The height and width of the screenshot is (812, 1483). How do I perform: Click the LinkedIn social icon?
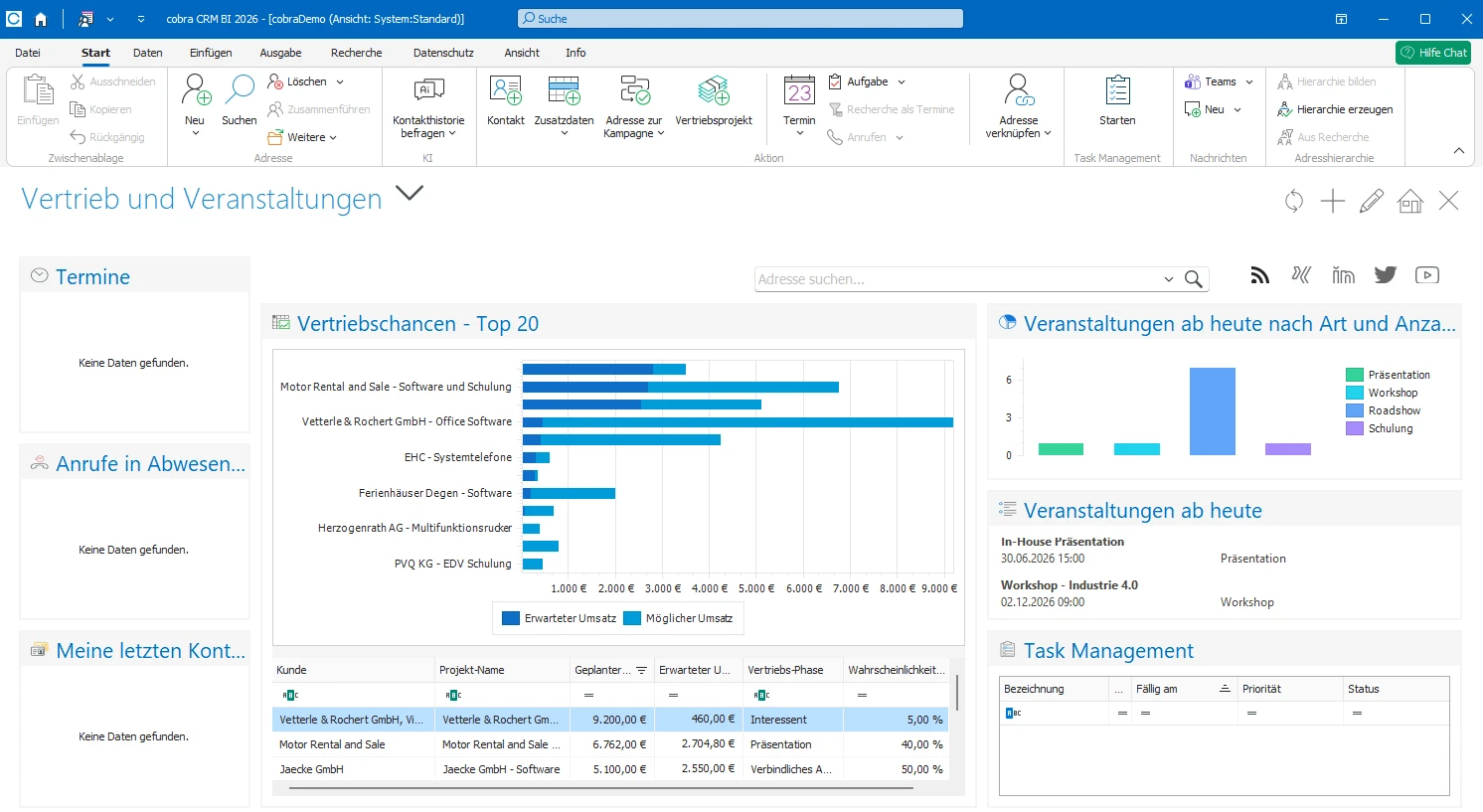point(1344,275)
